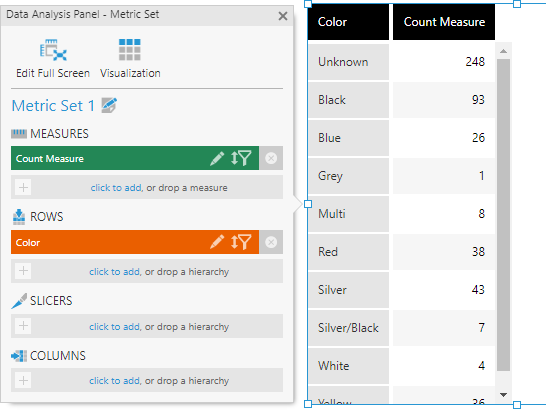Screen dimensions: 546x410
Task: Add a slicer with plus button
Action: [23, 326]
